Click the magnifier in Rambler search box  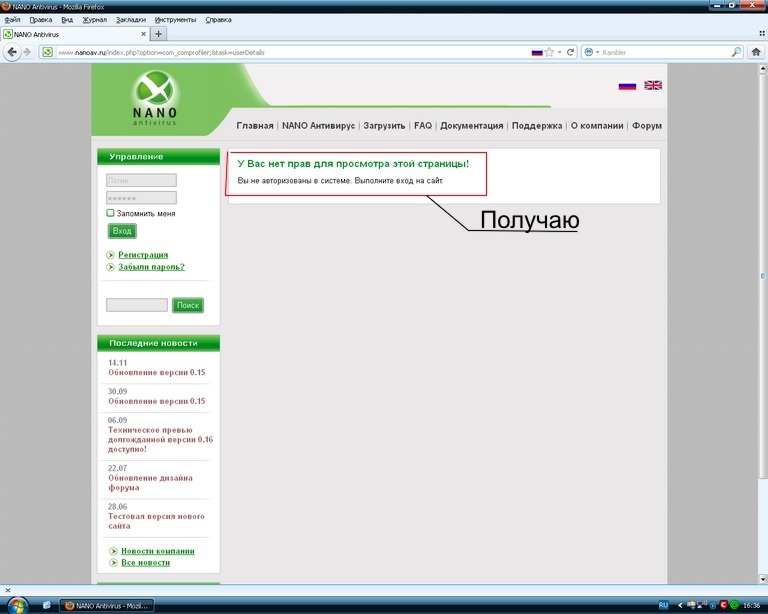(736, 52)
